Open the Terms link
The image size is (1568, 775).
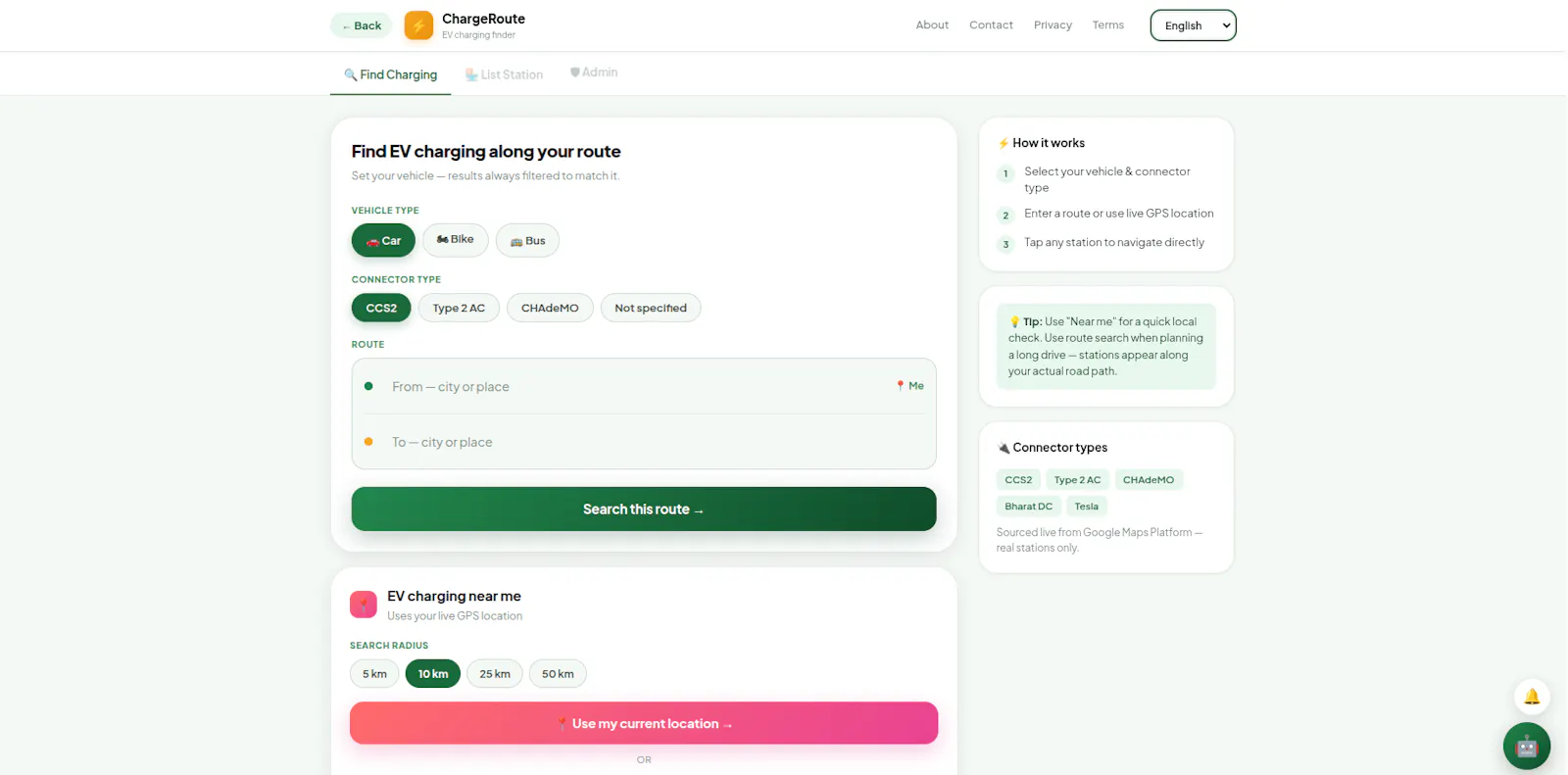[1108, 25]
